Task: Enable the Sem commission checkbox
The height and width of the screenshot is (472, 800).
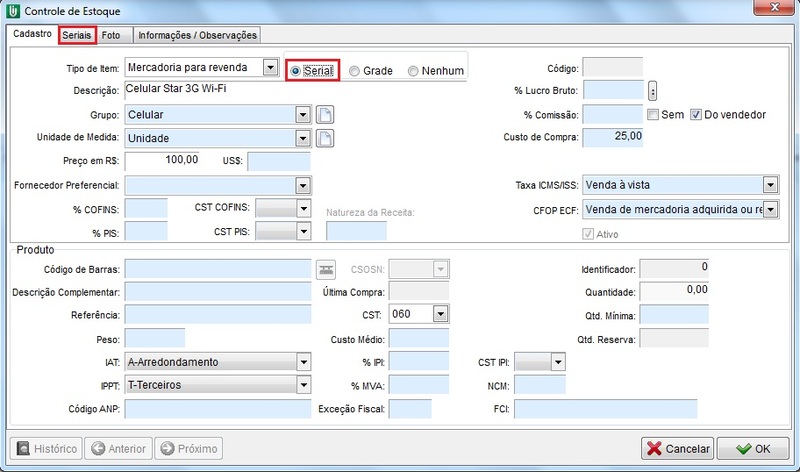Action: [652, 115]
